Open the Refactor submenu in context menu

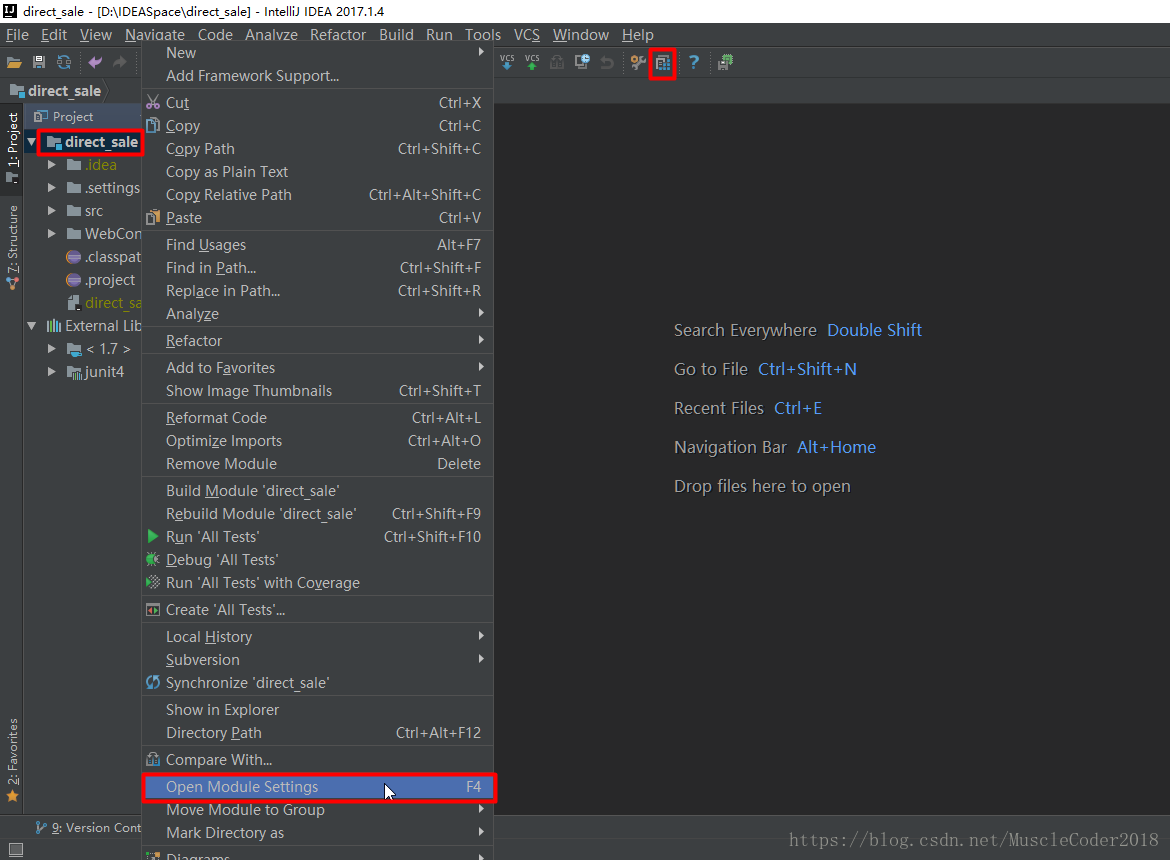point(317,341)
